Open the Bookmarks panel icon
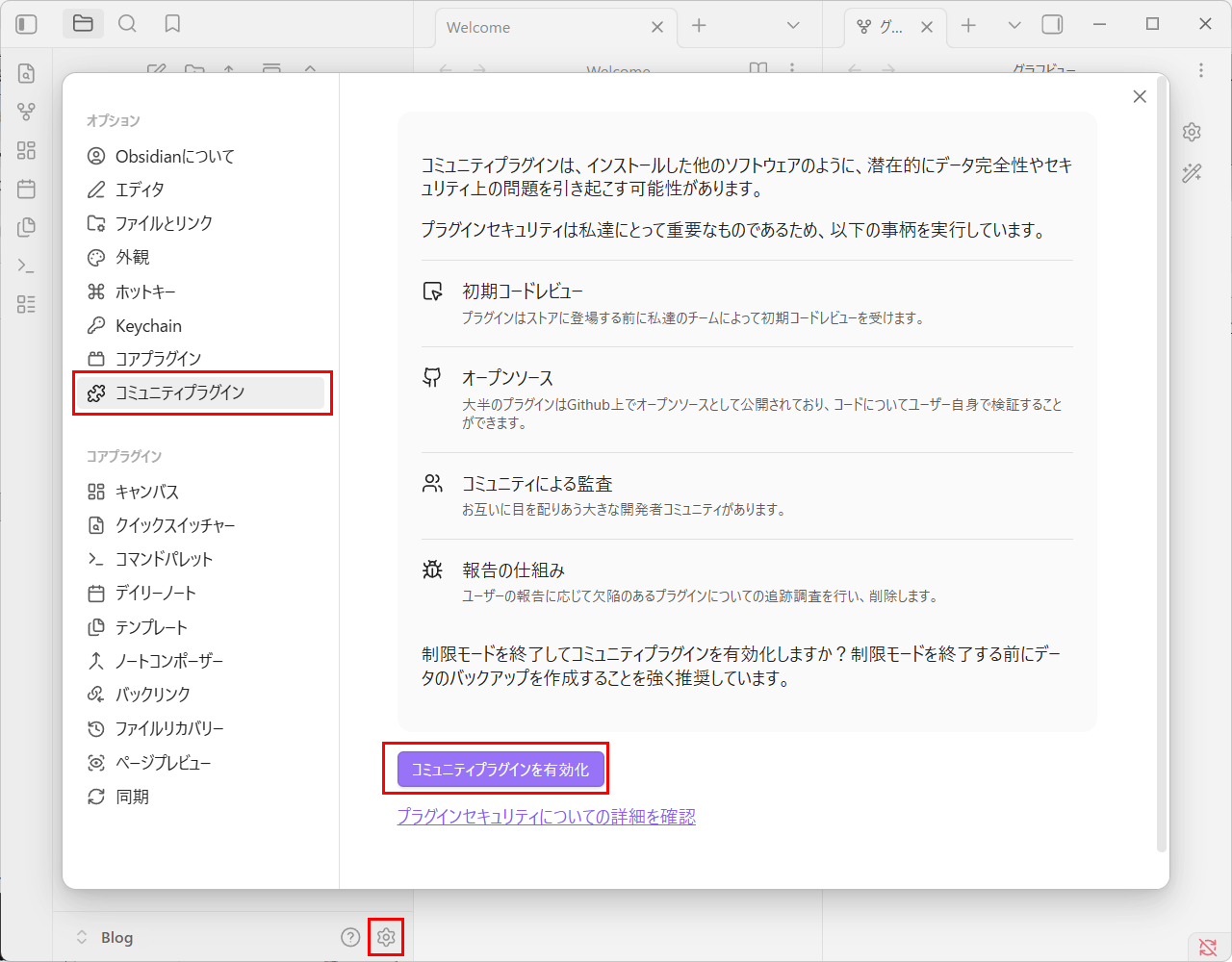 pos(172,24)
